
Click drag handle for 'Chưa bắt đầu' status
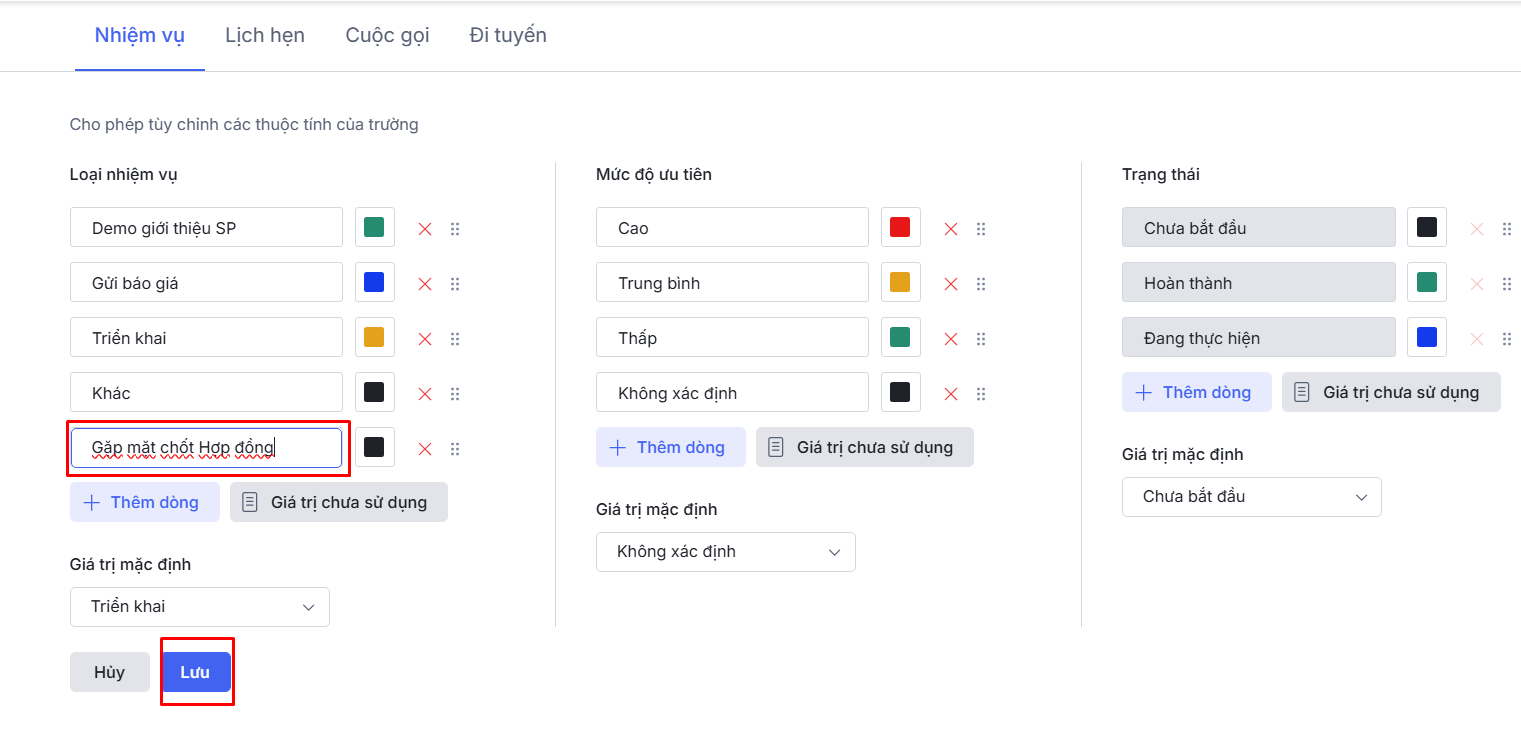1507,229
